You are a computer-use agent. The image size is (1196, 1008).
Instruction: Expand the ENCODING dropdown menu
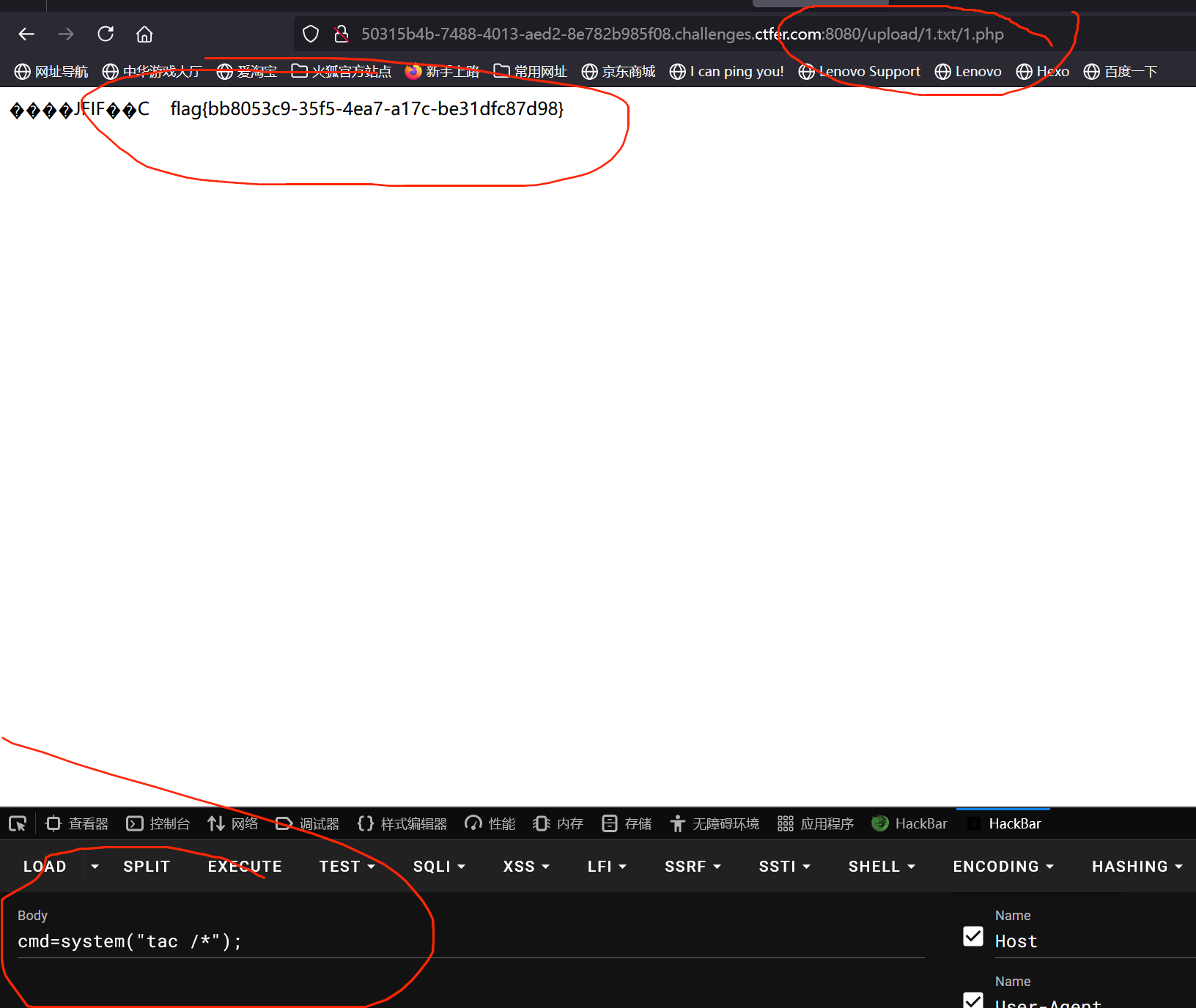(x=1003, y=867)
